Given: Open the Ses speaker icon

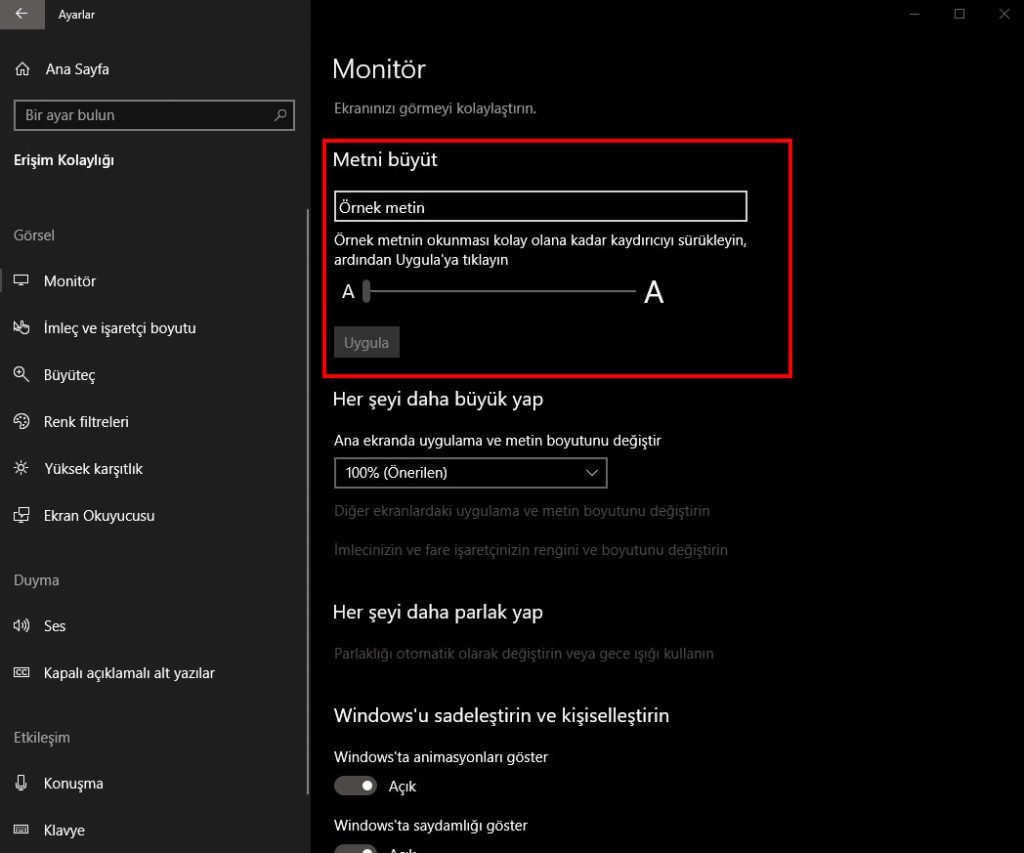Looking at the screenshot, I should pyautogui.click(x=22, y=626).
